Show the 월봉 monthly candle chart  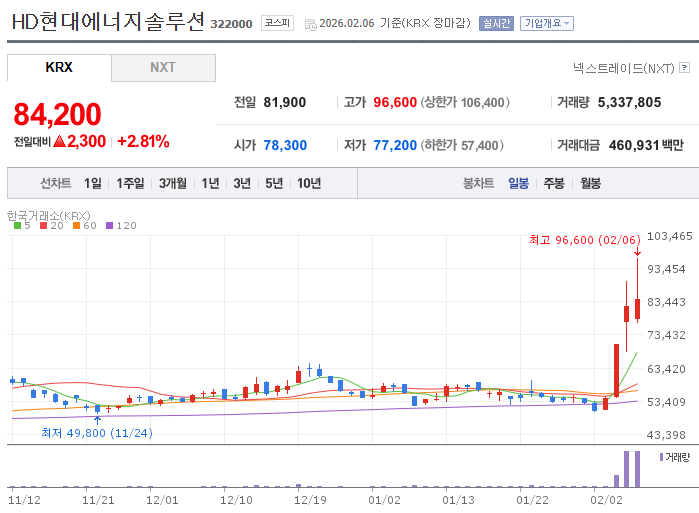pyautogui.click(x=590, y=183)
